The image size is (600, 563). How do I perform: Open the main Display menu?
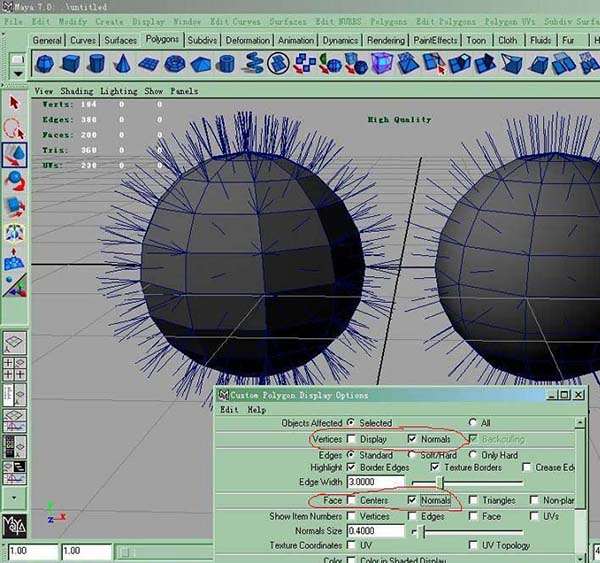pyautogui.click(x=148, y=21)
